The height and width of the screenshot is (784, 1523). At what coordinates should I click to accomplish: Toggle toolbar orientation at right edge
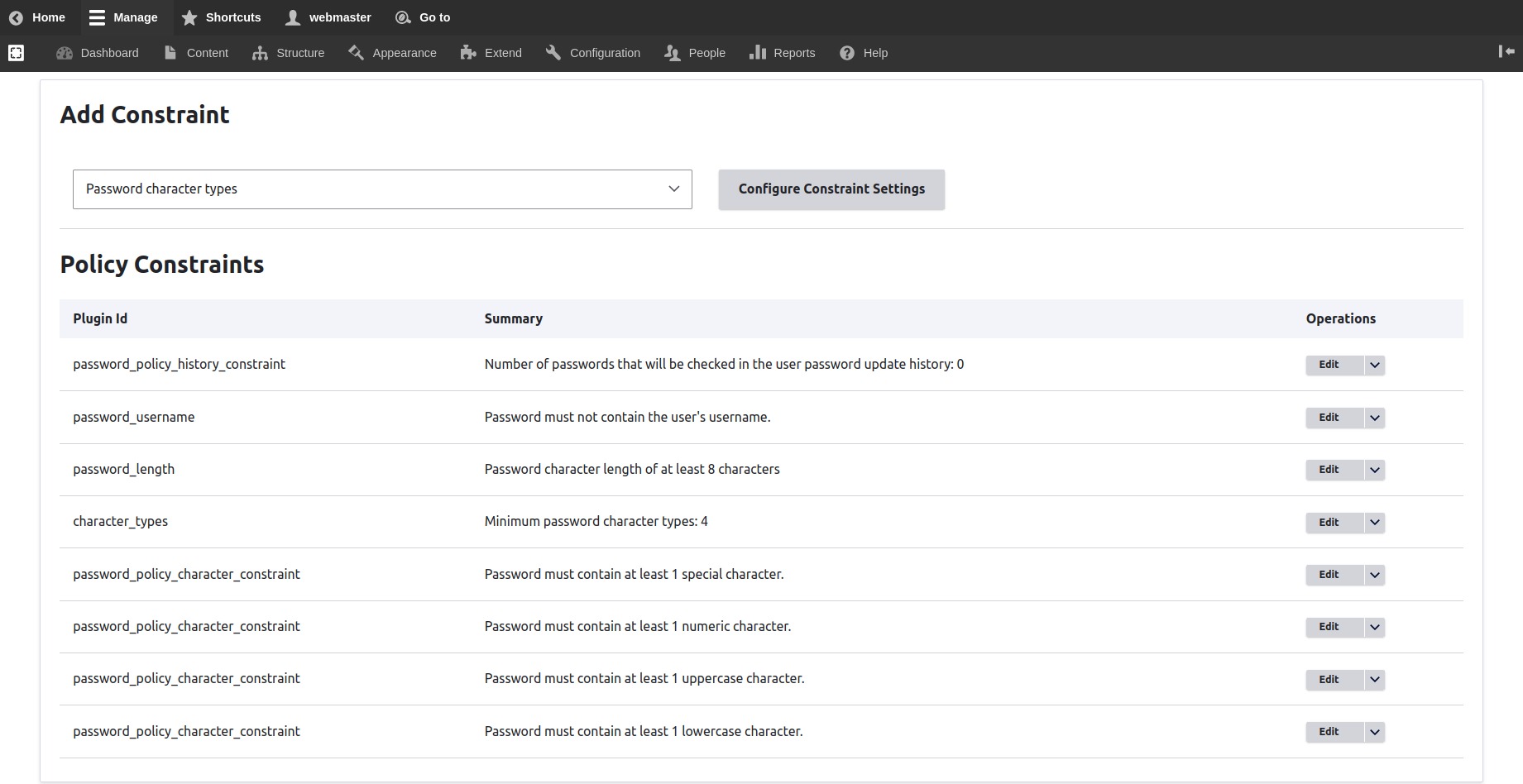tap(1506, 52)
